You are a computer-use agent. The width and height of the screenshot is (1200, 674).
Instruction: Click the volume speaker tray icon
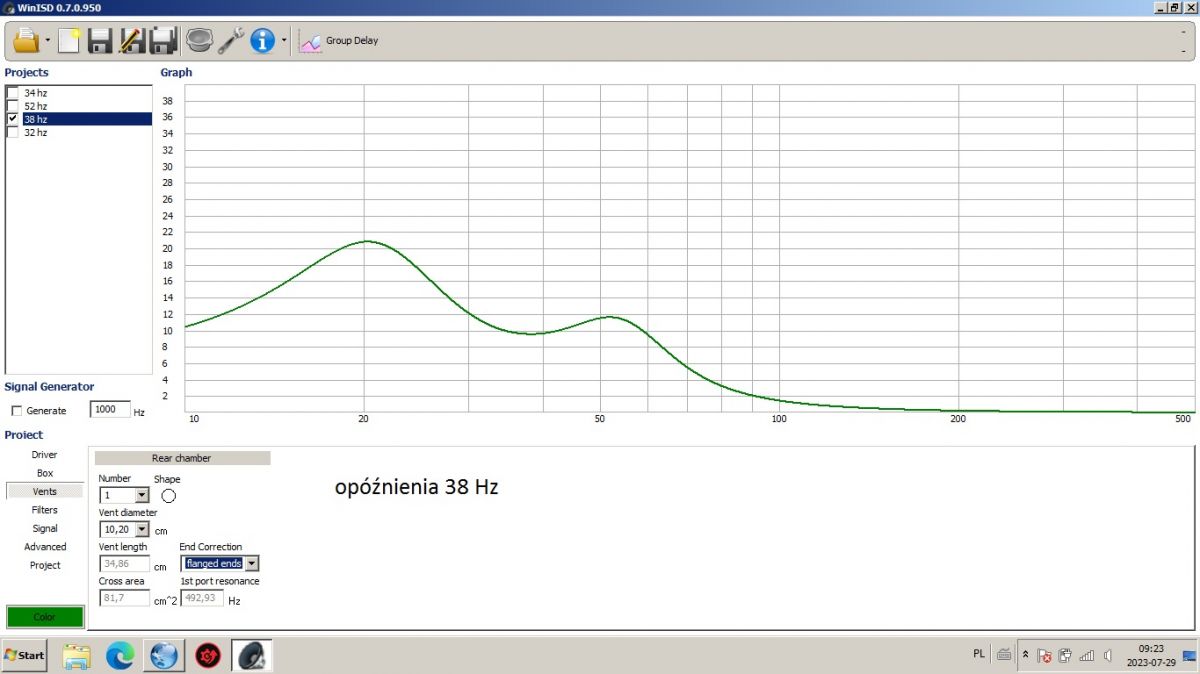click(1107, 656)
